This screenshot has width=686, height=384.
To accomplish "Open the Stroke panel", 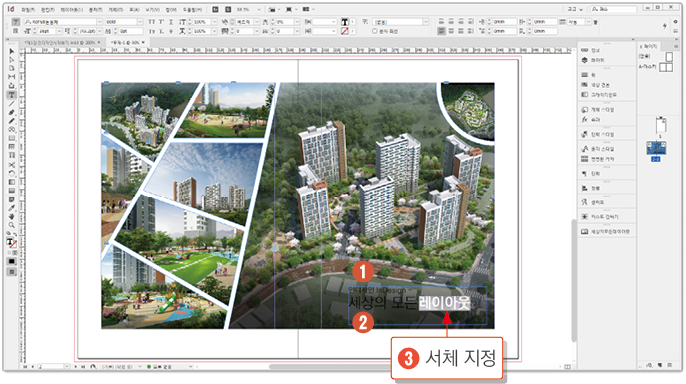I will (x=589, y=75).
